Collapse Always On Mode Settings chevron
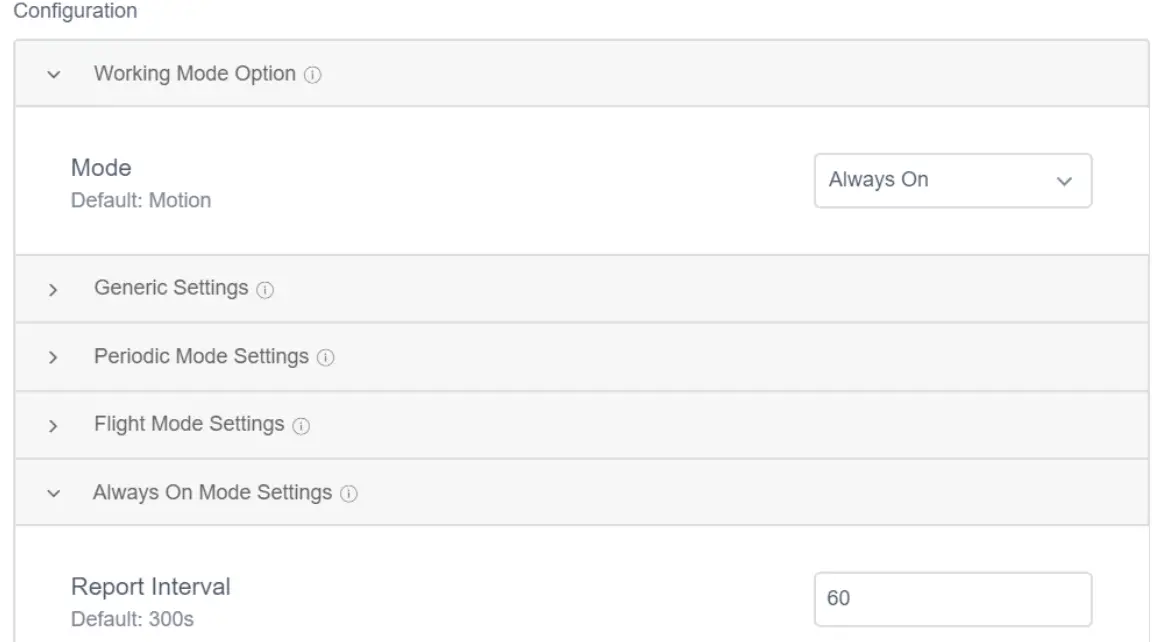This screenshot has height=642, width=1153. point(54,494)
